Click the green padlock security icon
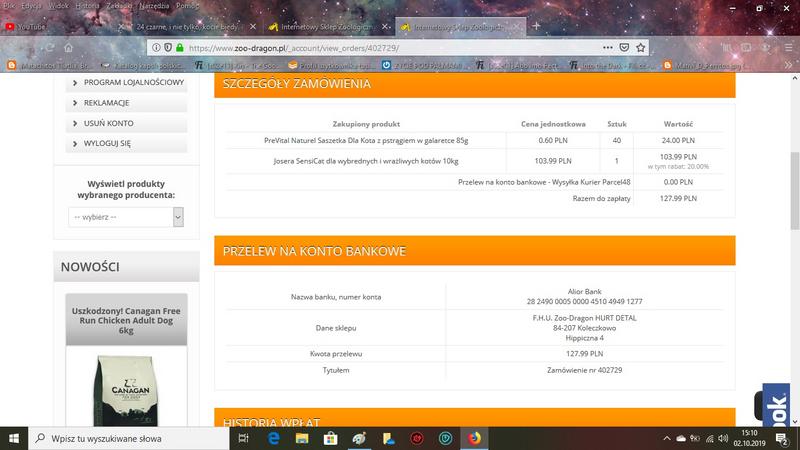 (180, 47)
